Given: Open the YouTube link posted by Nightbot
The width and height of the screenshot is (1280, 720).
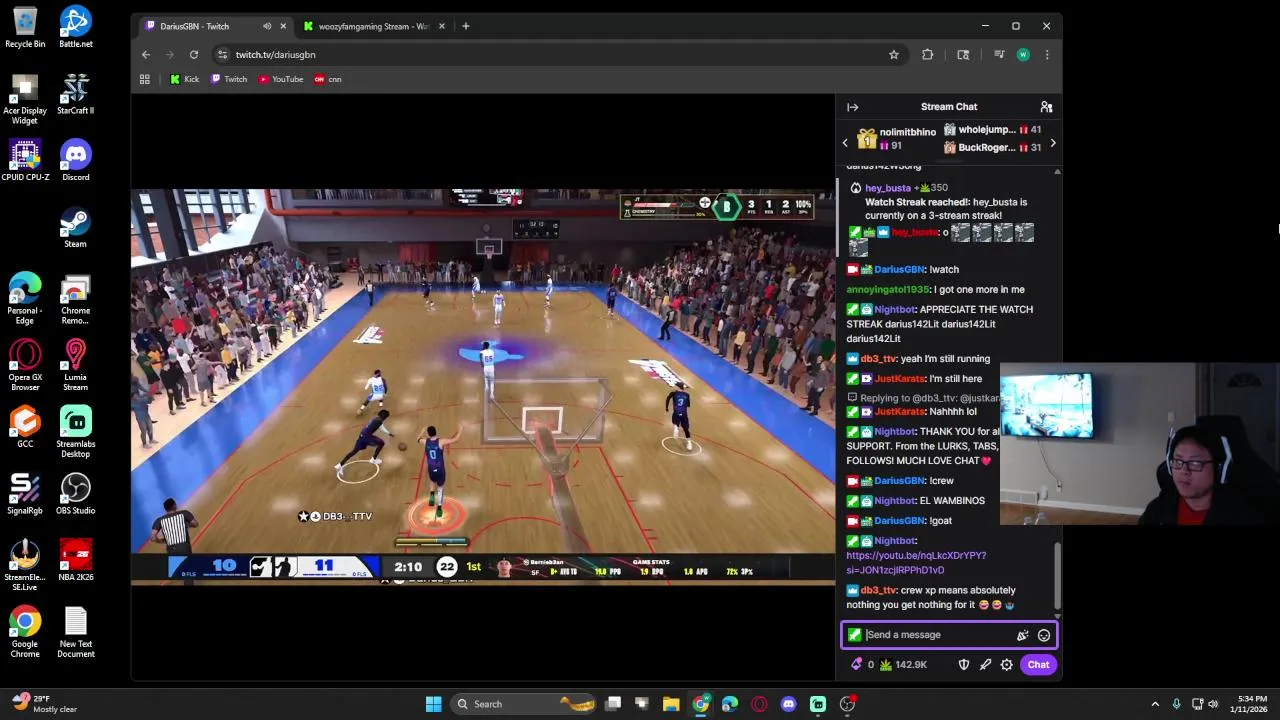Looking at the screenshot, I should 916,563.
